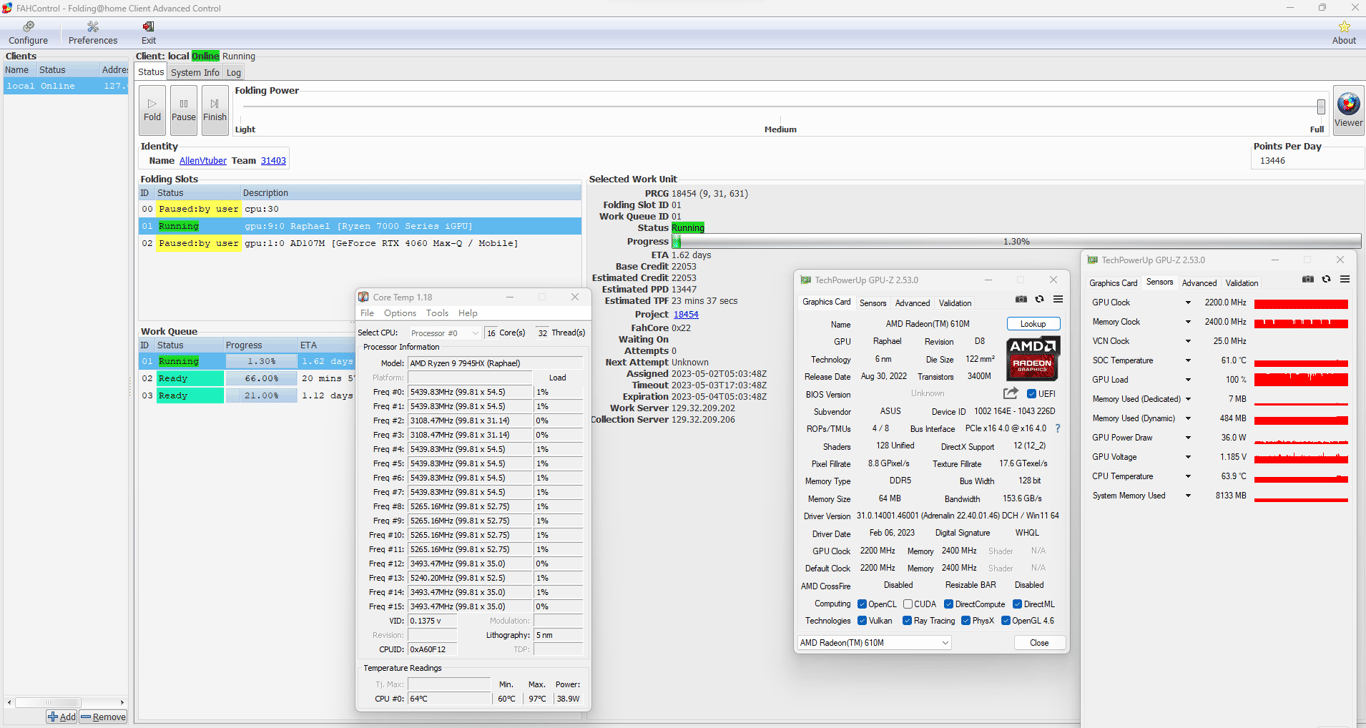Select the local Online client row
This screenshot has width=1366, height=728.
66,86
